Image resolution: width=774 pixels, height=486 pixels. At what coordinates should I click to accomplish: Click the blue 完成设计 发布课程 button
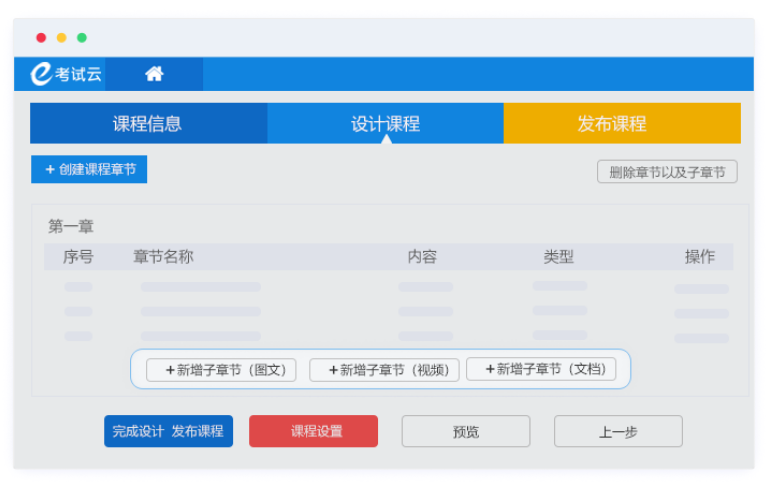[168, 431]
